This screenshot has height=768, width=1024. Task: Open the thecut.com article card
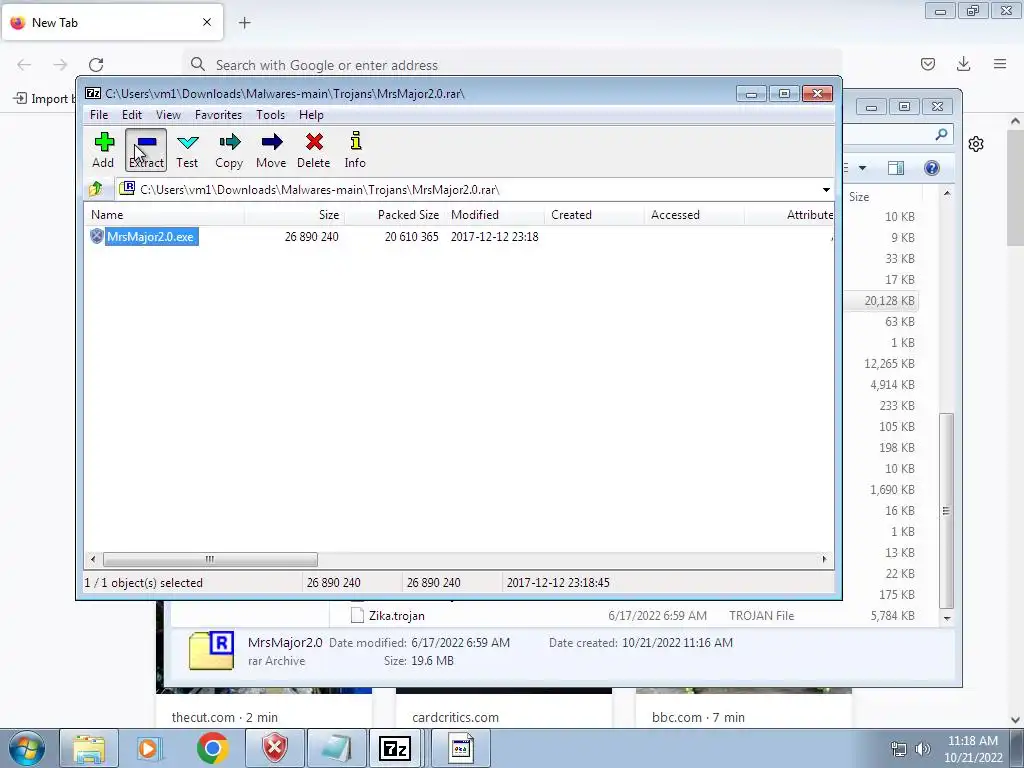click(x=264, y=710)
